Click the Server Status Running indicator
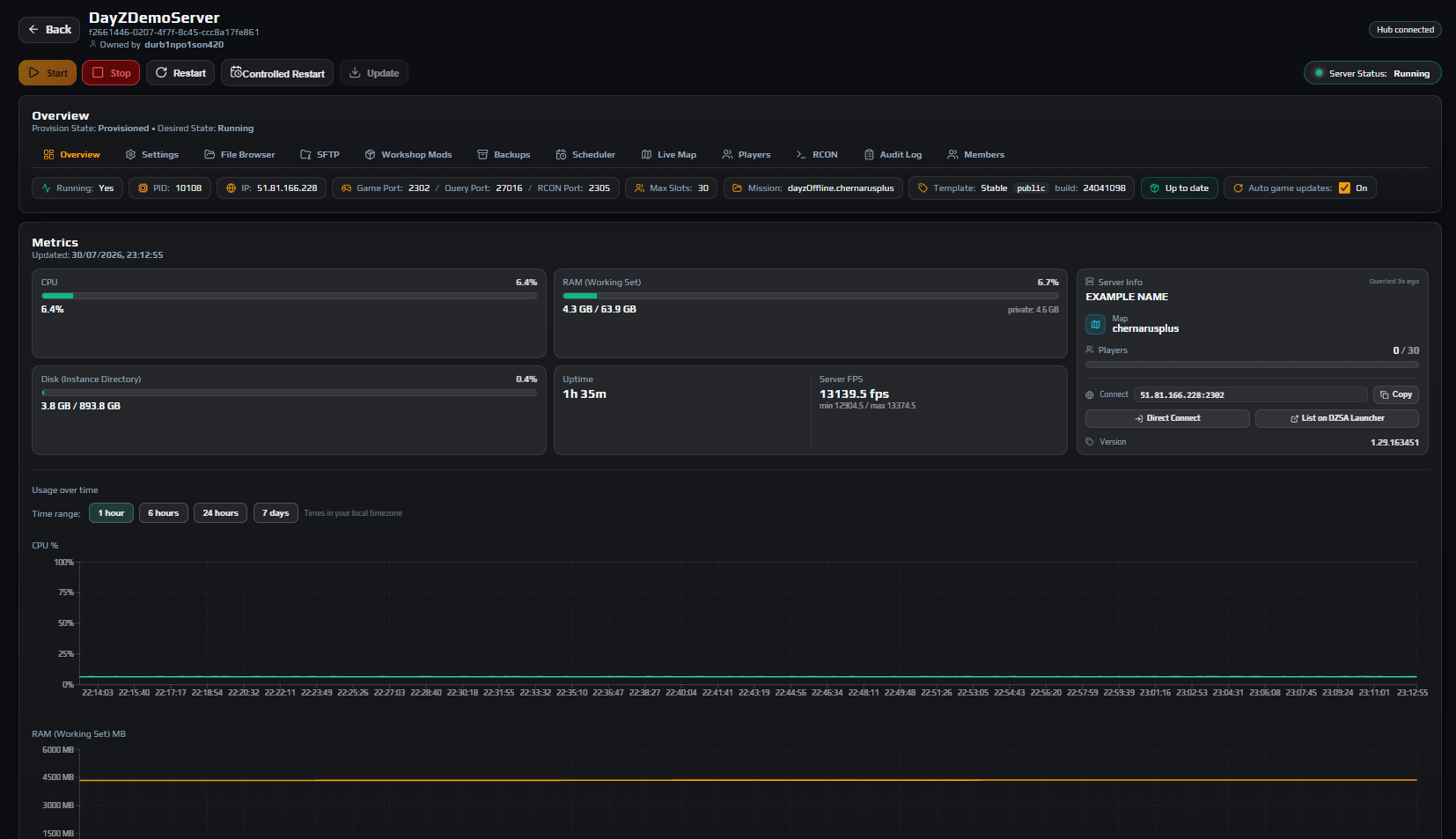 coord(1372,73)
